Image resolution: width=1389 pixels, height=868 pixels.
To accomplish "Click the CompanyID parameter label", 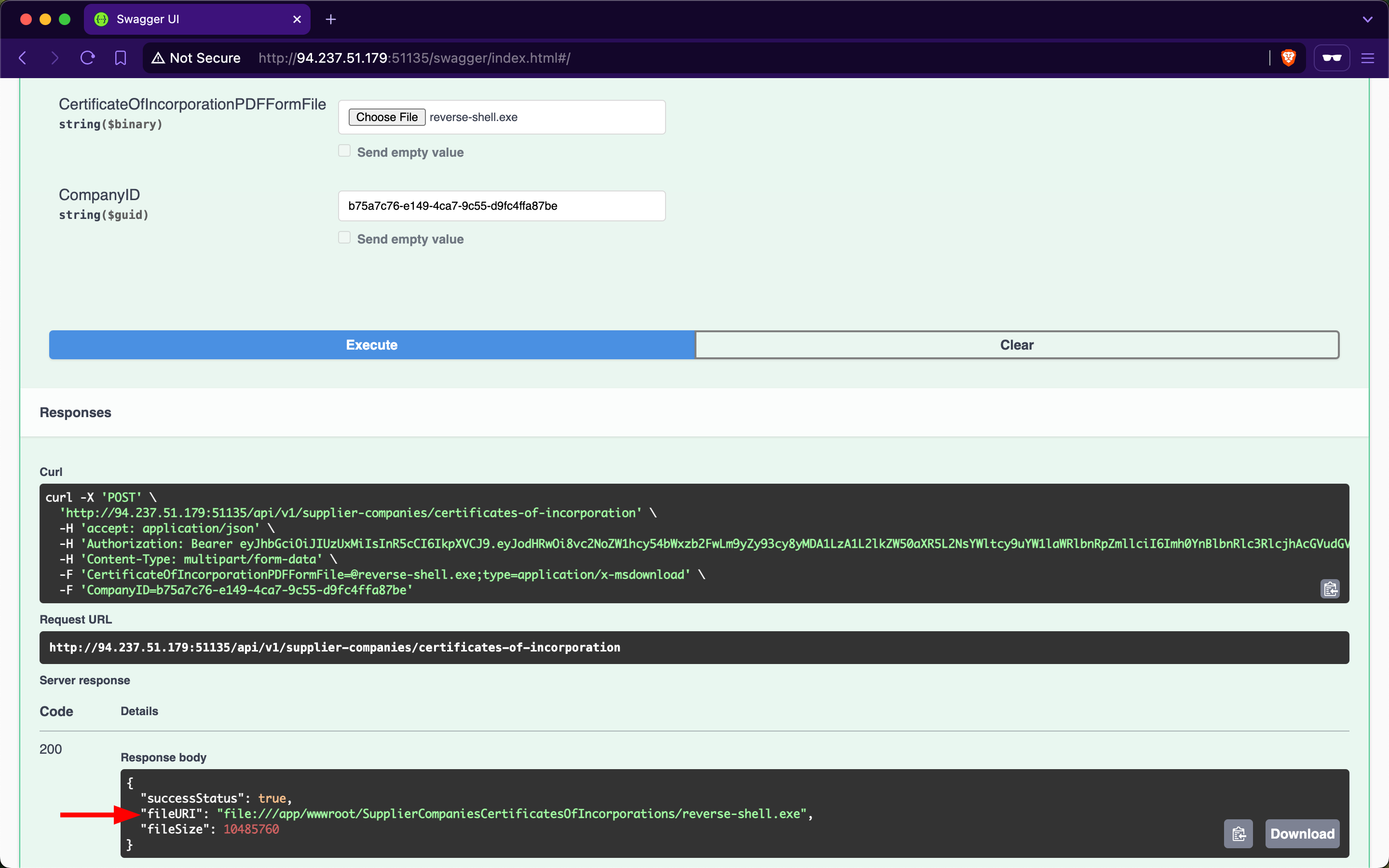I will 99,195.
